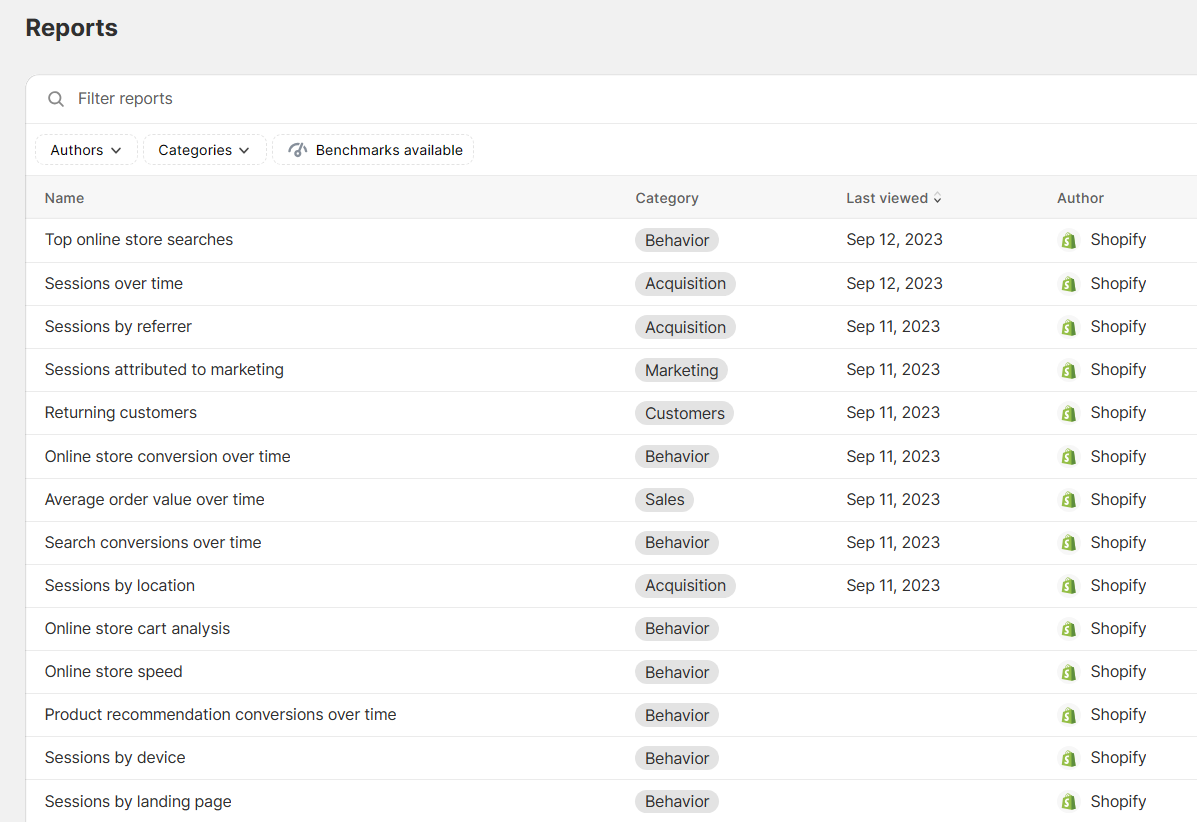Click Shopify logo in Search conversions over time row
Image resolution: width=1197 pixels, height=822 pixels.
coord(1069,543)
